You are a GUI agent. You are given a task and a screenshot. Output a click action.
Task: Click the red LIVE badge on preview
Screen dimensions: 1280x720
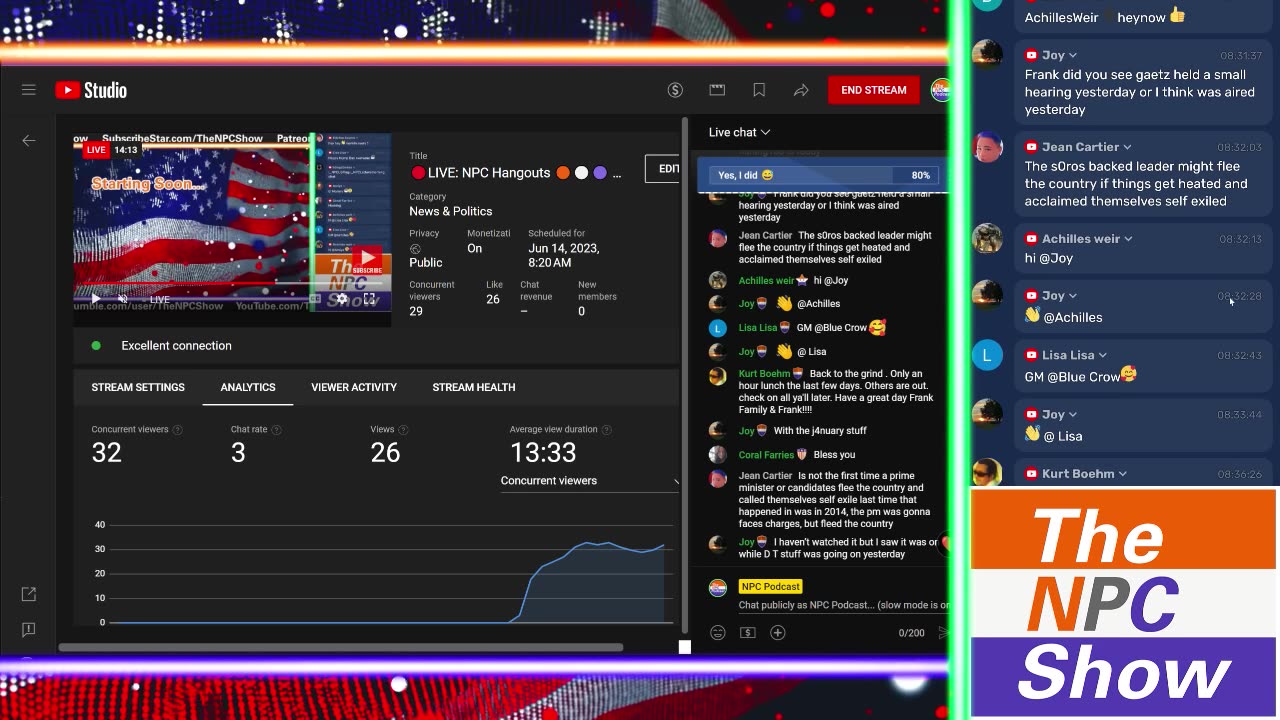(96, 150)
